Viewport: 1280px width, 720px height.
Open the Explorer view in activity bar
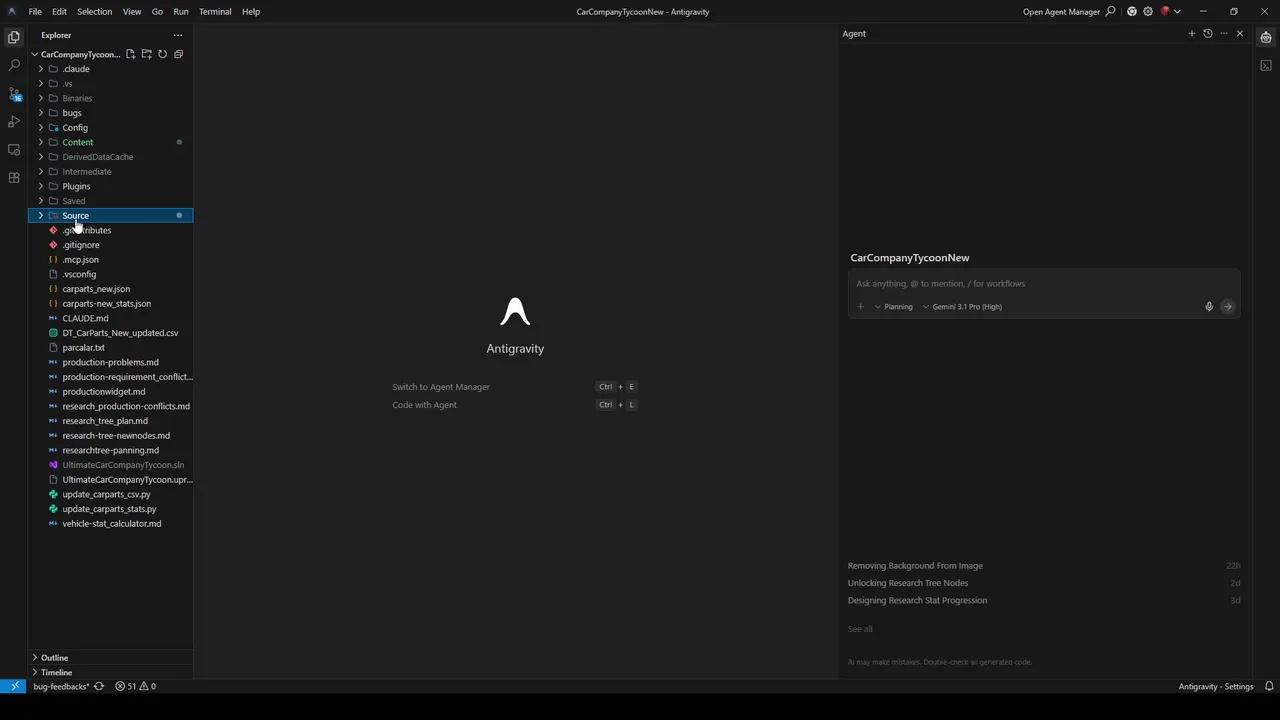(x=14, y=37)
